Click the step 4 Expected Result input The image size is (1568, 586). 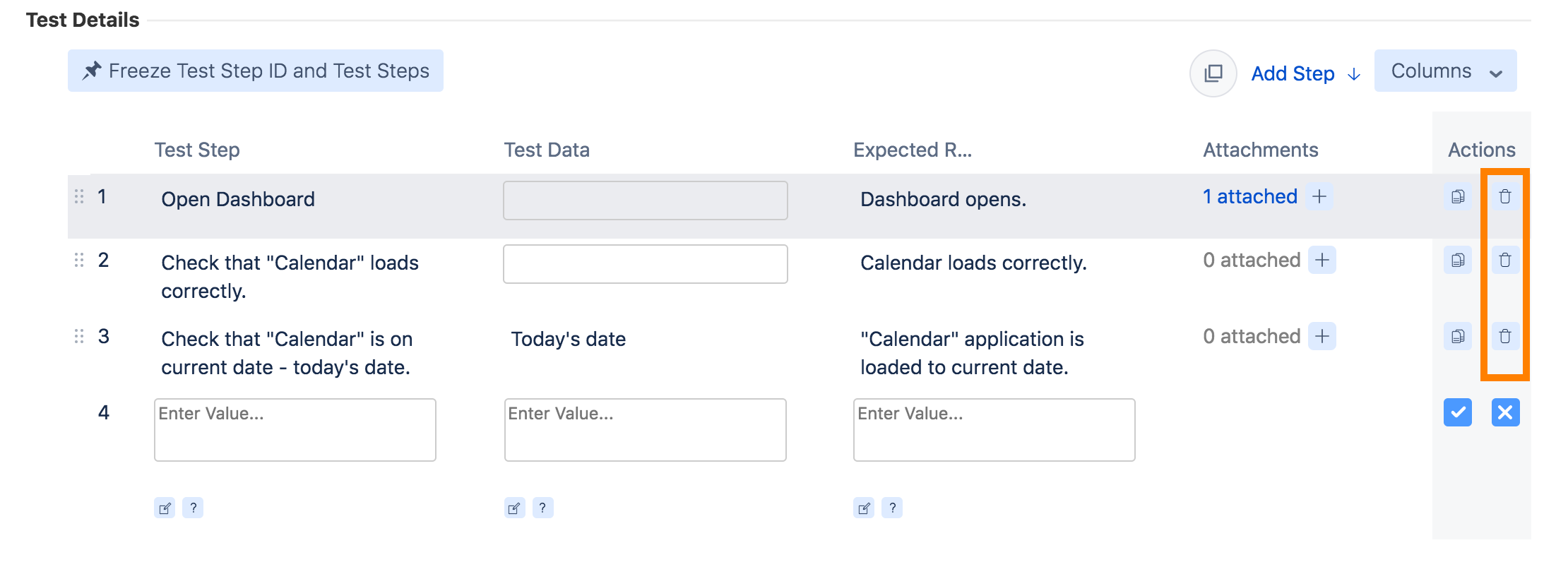994,429
